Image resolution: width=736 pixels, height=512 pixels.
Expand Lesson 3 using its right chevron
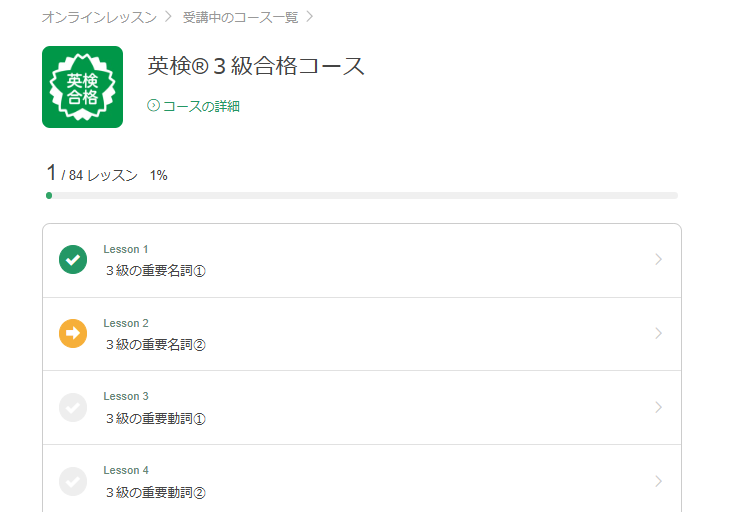pos(658,408)
